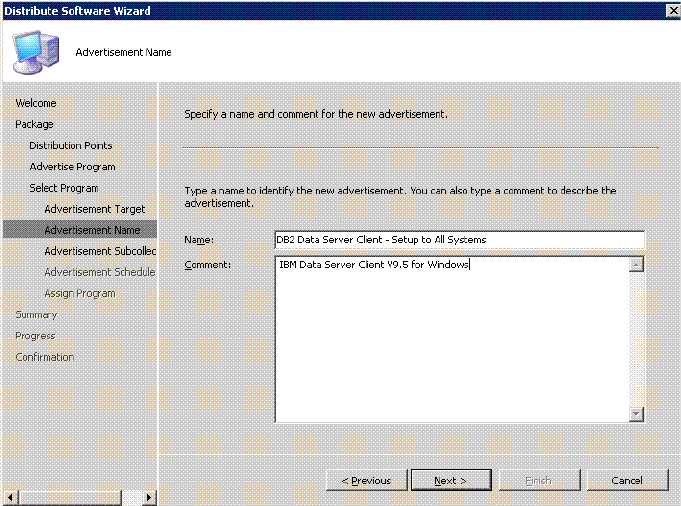Select Advertisement Target in the sidebar
This screenshot has height=506, width=681.
click(95, 209)
